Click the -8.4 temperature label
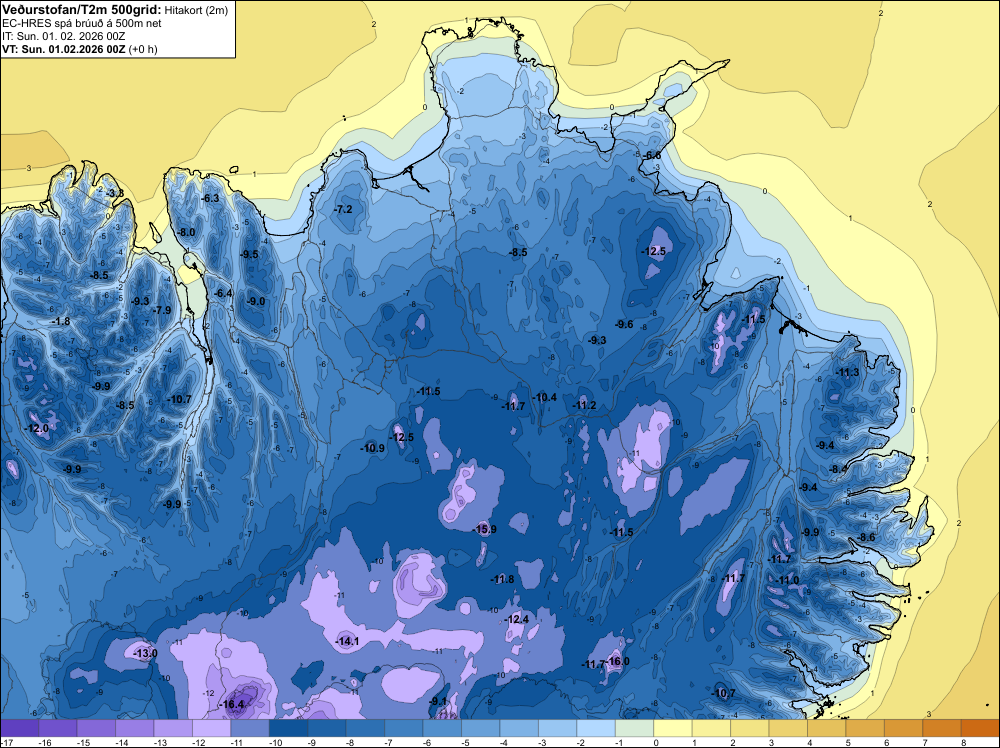This screenshot has height=748, width=1000. coord(838,469)
